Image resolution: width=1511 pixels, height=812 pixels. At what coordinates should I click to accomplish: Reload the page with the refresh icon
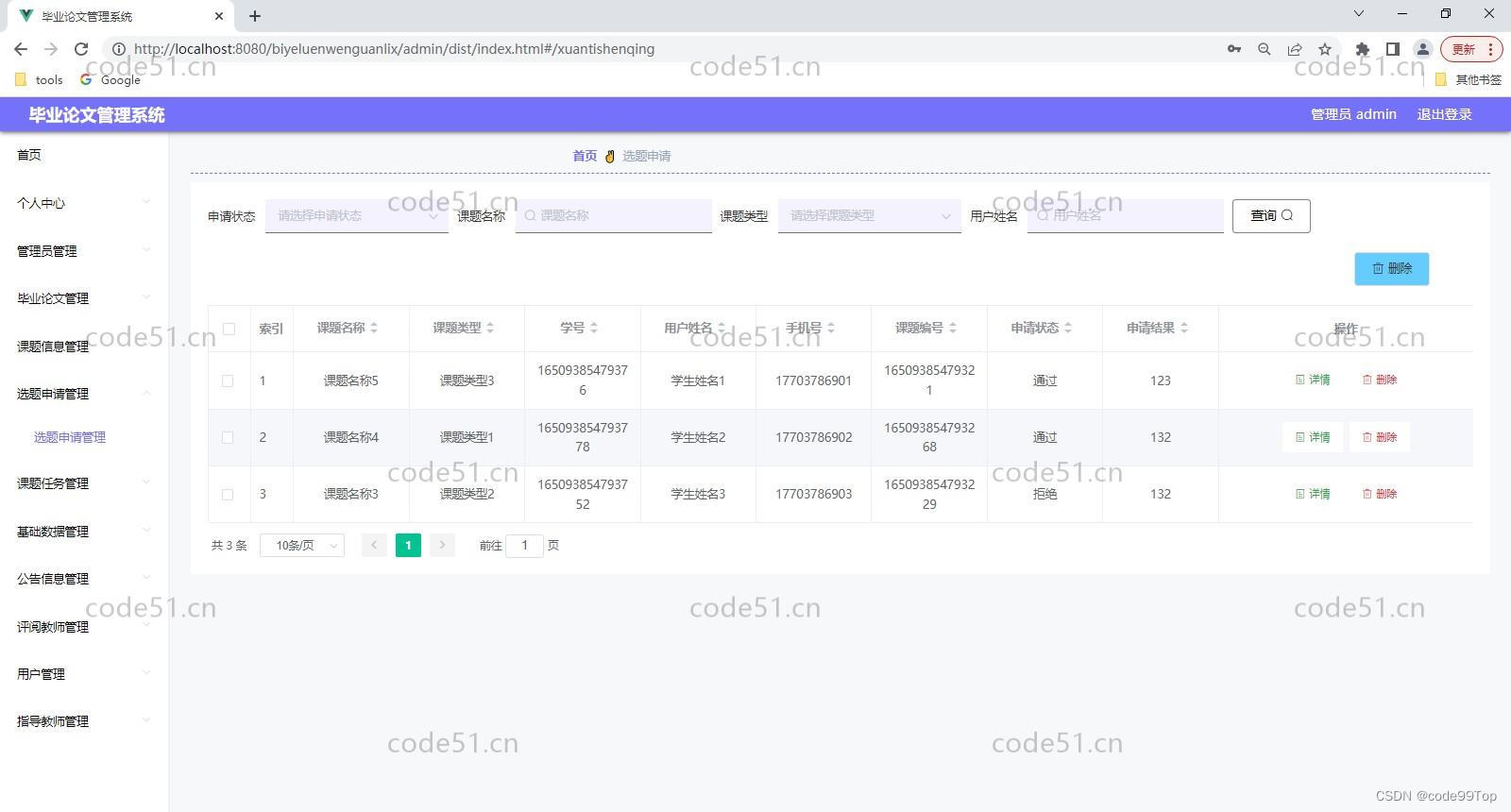(81, 49)
